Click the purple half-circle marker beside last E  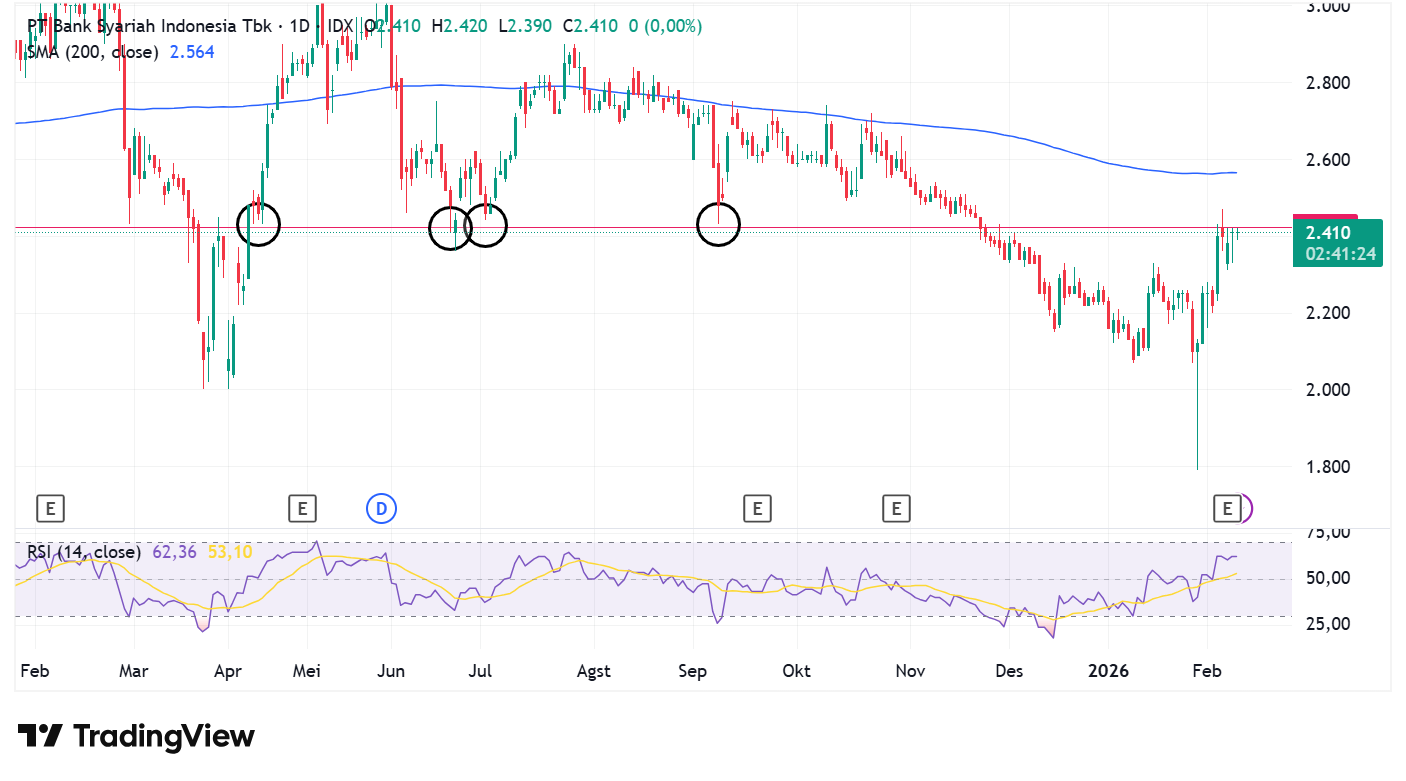[x=1246, y=509]
